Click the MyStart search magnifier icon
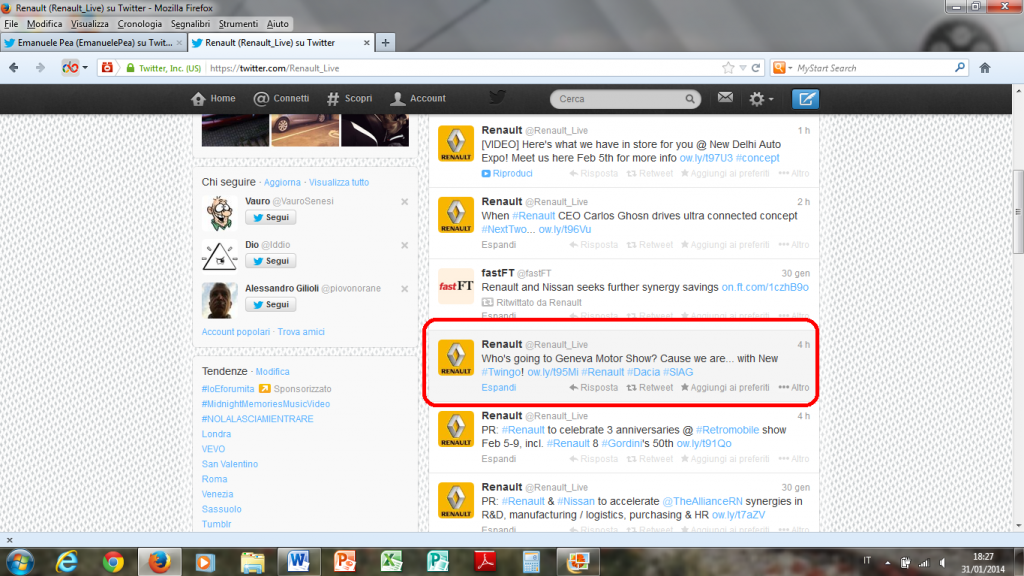The image size is (1024, 576). coord(959,67)
